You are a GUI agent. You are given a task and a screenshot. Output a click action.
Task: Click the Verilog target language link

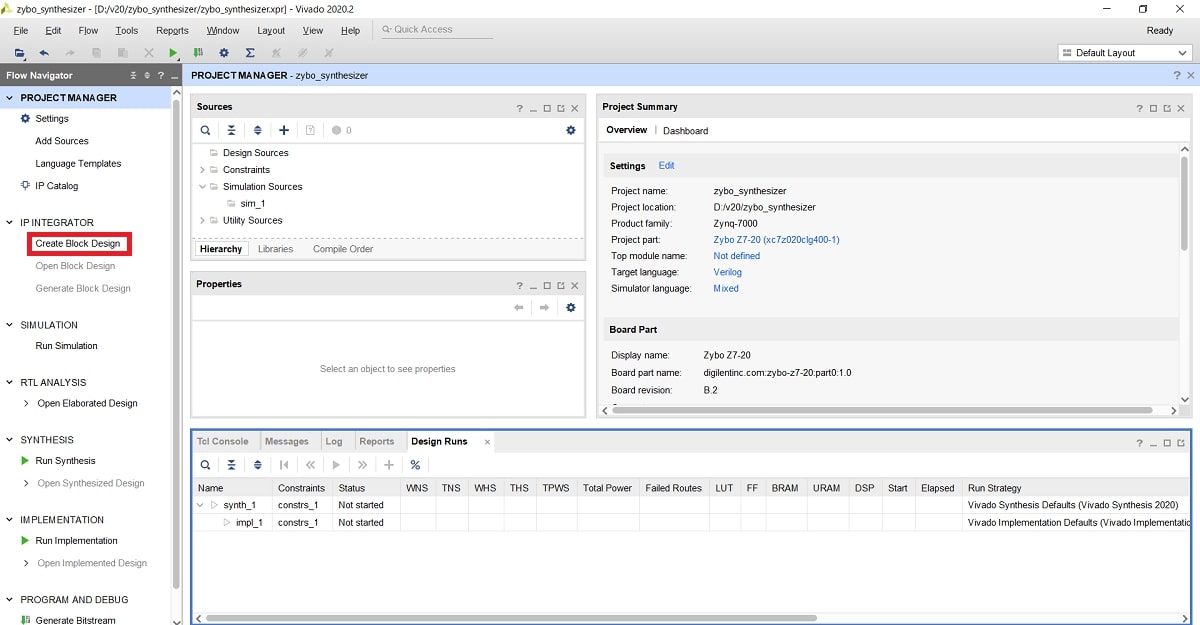point(727,272)
